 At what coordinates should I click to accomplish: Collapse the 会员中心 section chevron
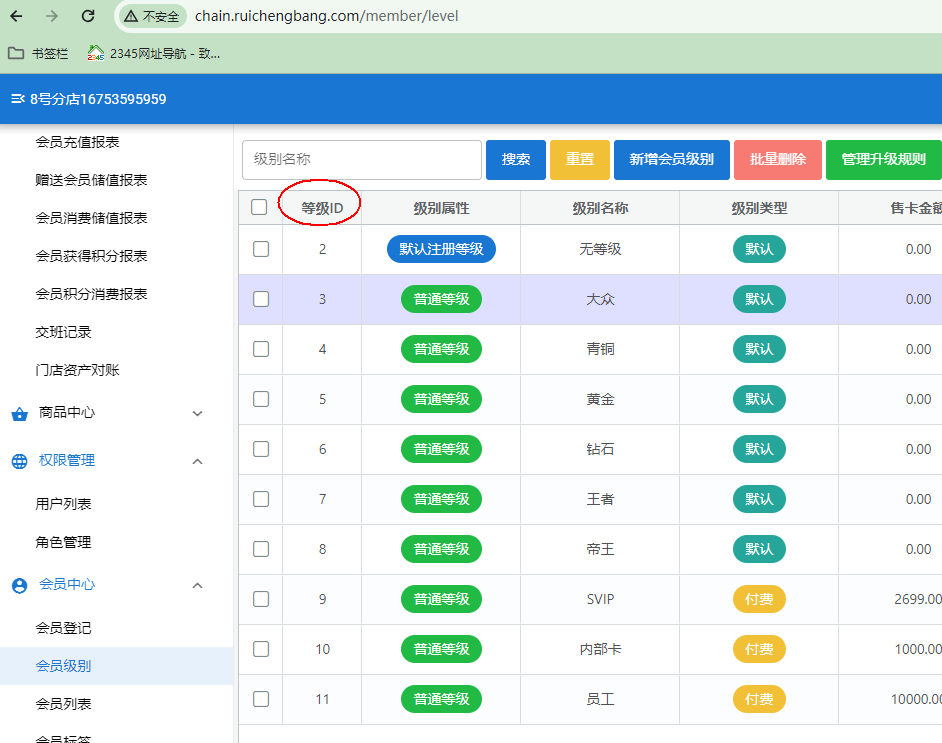(x=197, y=585)
